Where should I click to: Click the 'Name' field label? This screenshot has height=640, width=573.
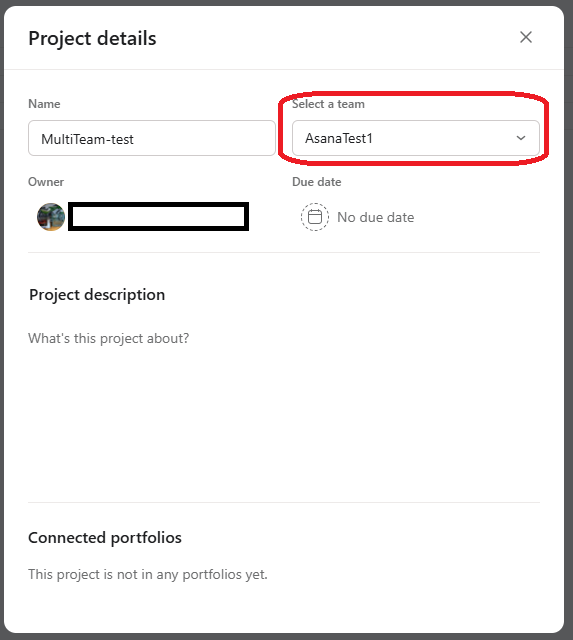pyautogui.click(x=44, y=104)
